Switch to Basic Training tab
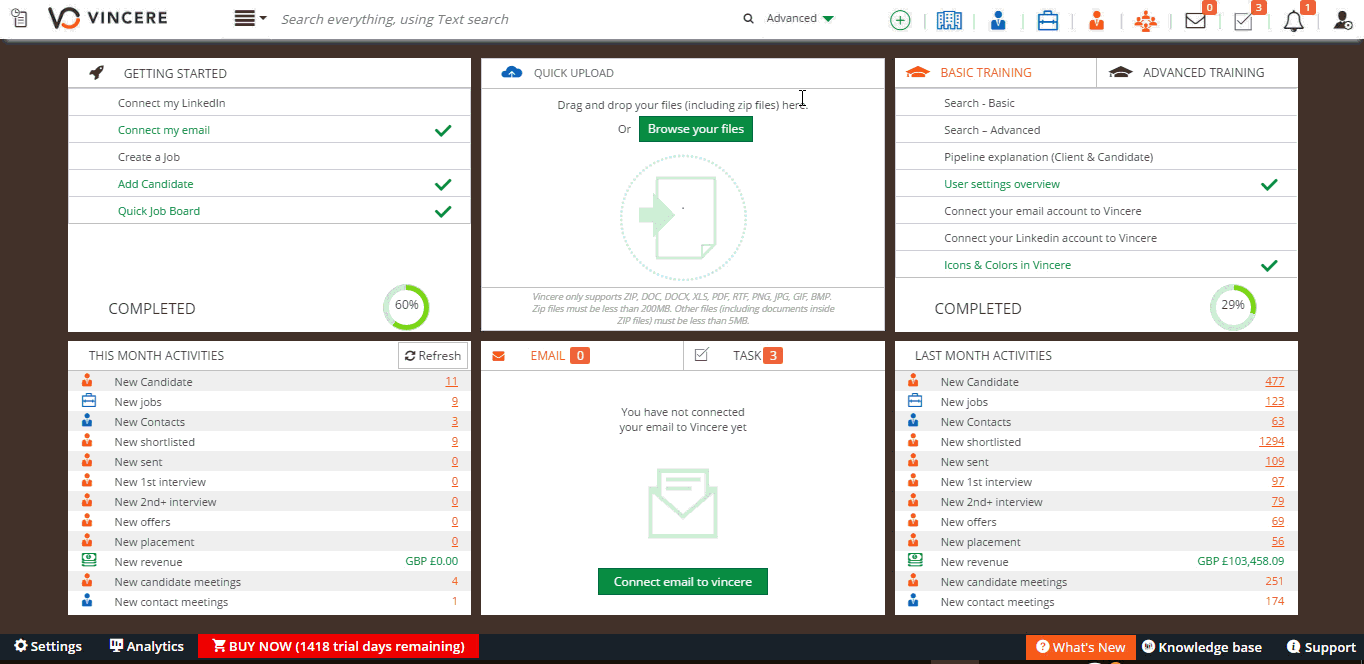This screenshot has width=1364, height=664. (985, 72)
